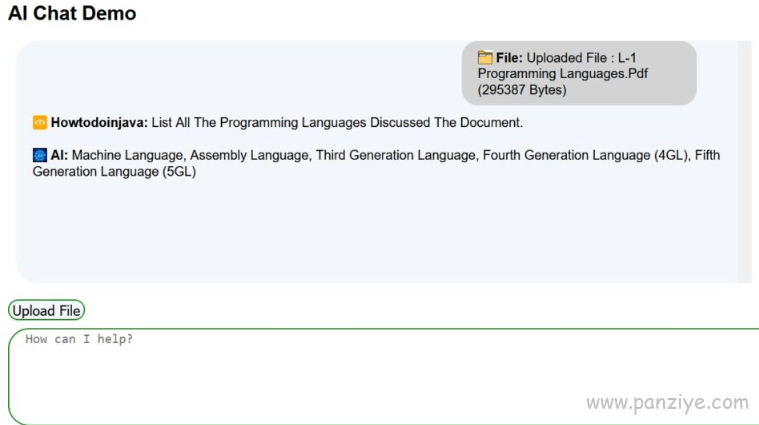This screenshot has width=759, height=425.
Task: Click "Generation Language (5GL)" in the response
Action: pyautogui.click(x=114, y=171)
